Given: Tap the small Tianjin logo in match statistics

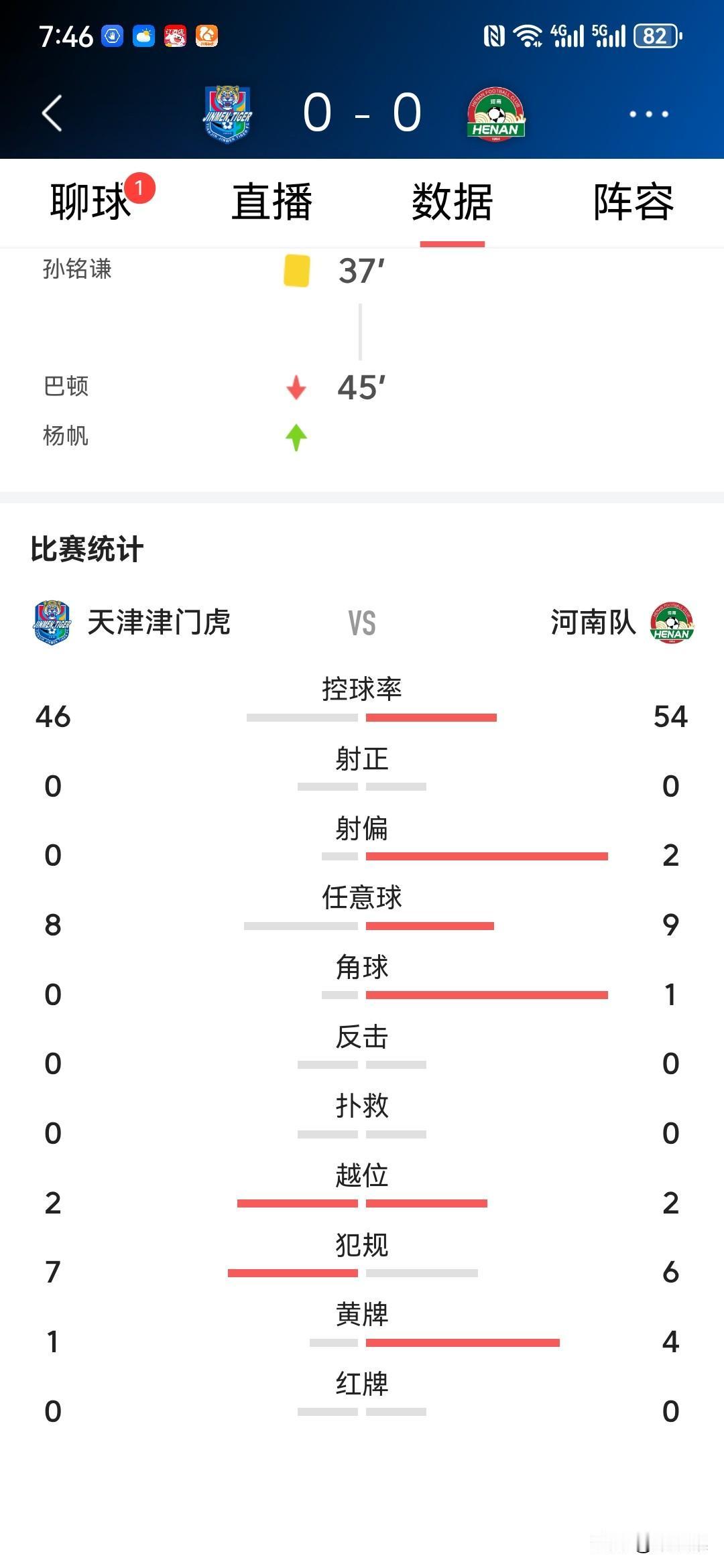Looking at the screenshot, I should (x=52, y=623).
